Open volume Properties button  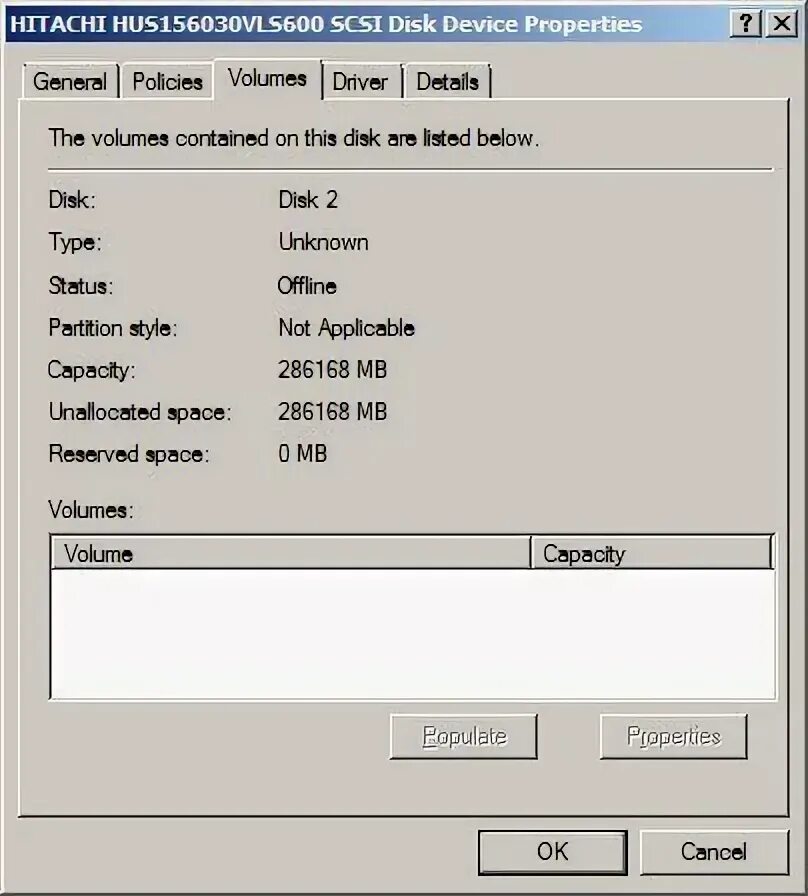(x=674, y=737)
